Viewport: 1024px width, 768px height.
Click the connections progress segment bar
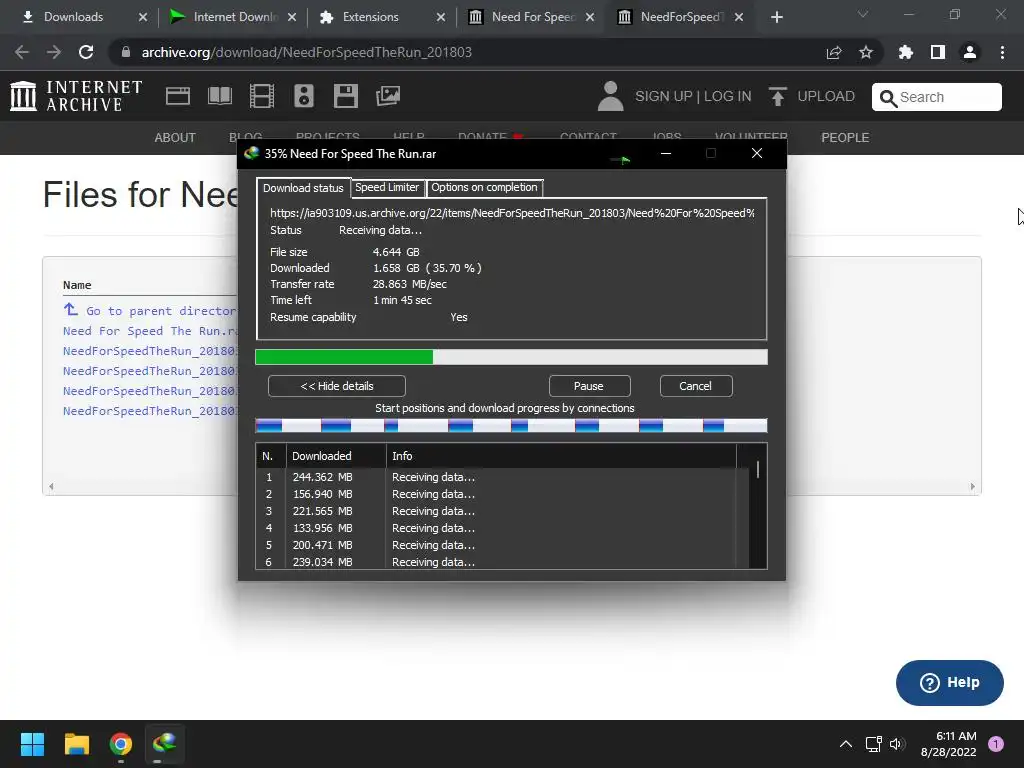(x=511, y=426)
